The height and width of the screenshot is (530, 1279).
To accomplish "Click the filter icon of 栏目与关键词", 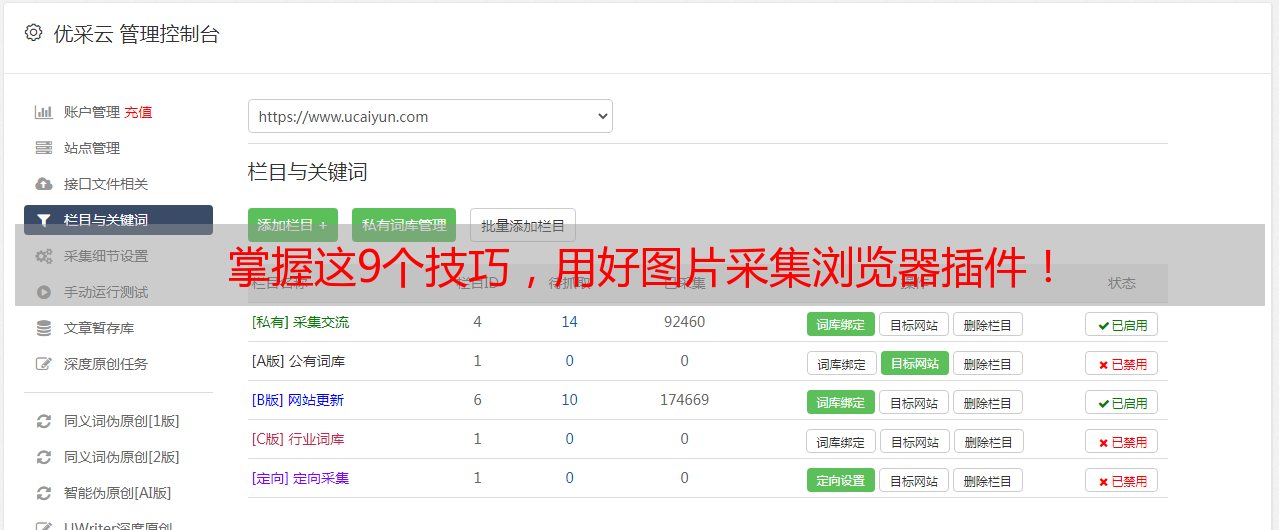I will [x=43, y=220].
